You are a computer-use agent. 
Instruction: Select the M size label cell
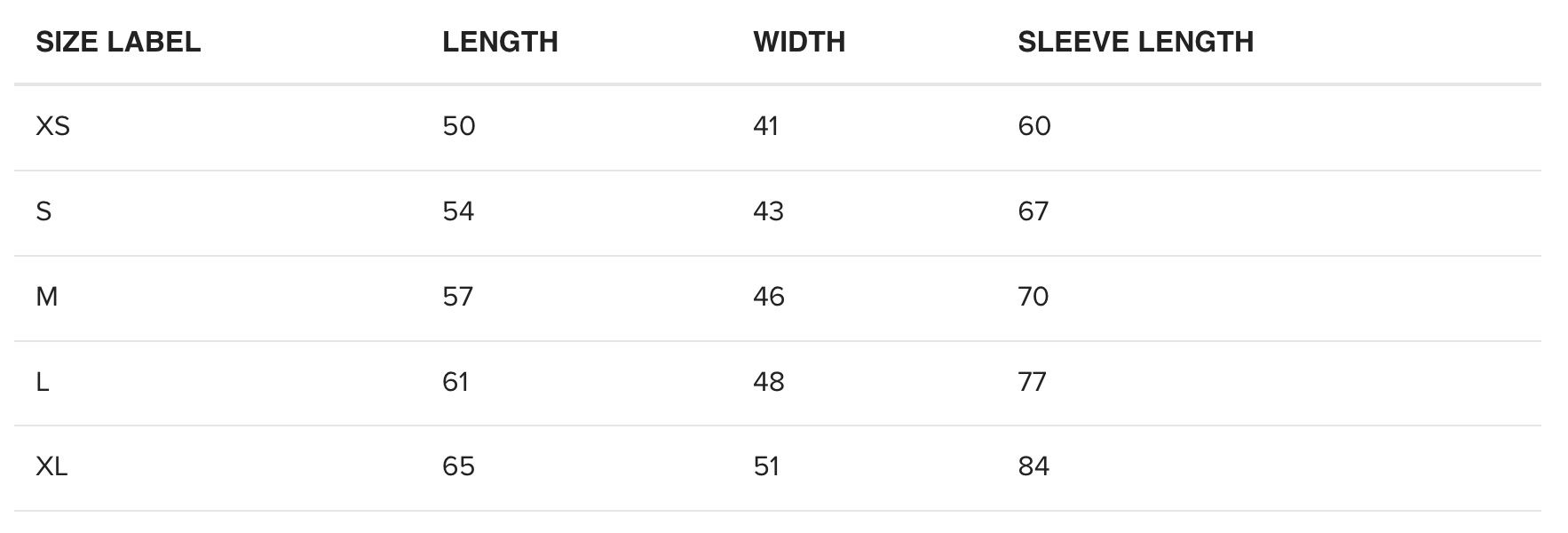pyautogui.click(x=47, y=297)
